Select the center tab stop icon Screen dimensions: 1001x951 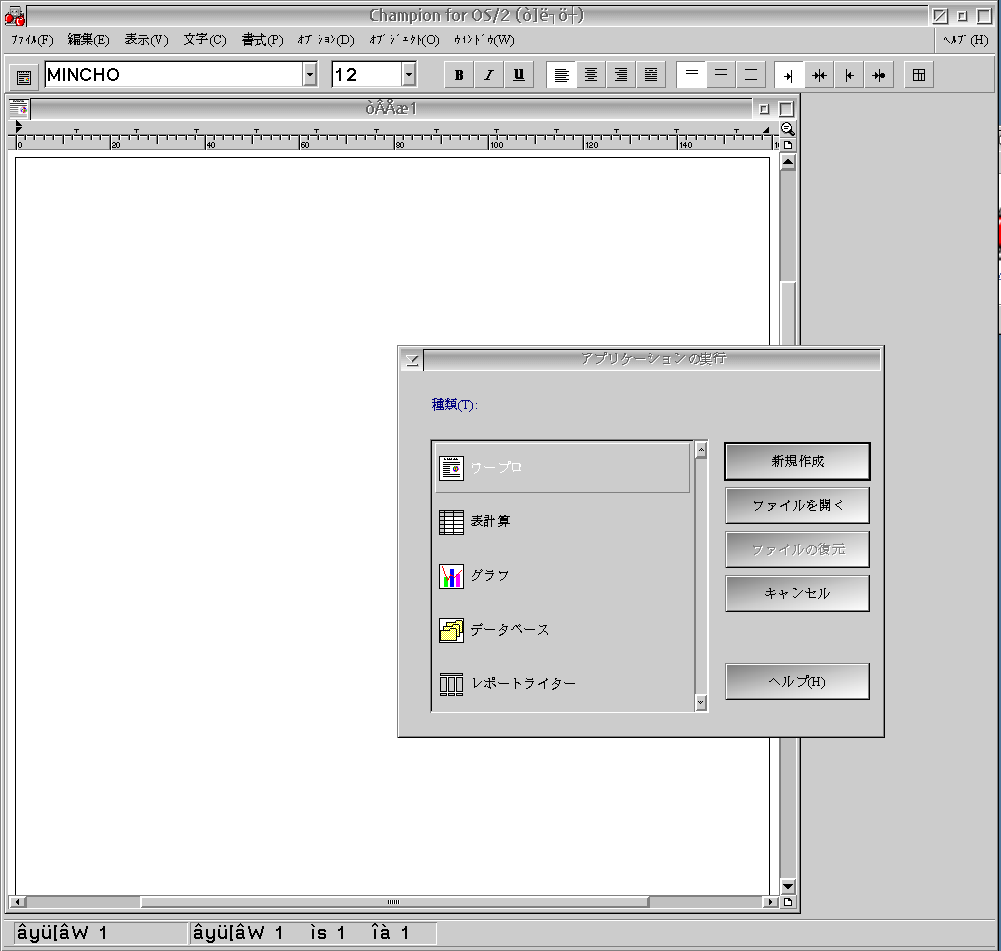[x=819, y=75]
